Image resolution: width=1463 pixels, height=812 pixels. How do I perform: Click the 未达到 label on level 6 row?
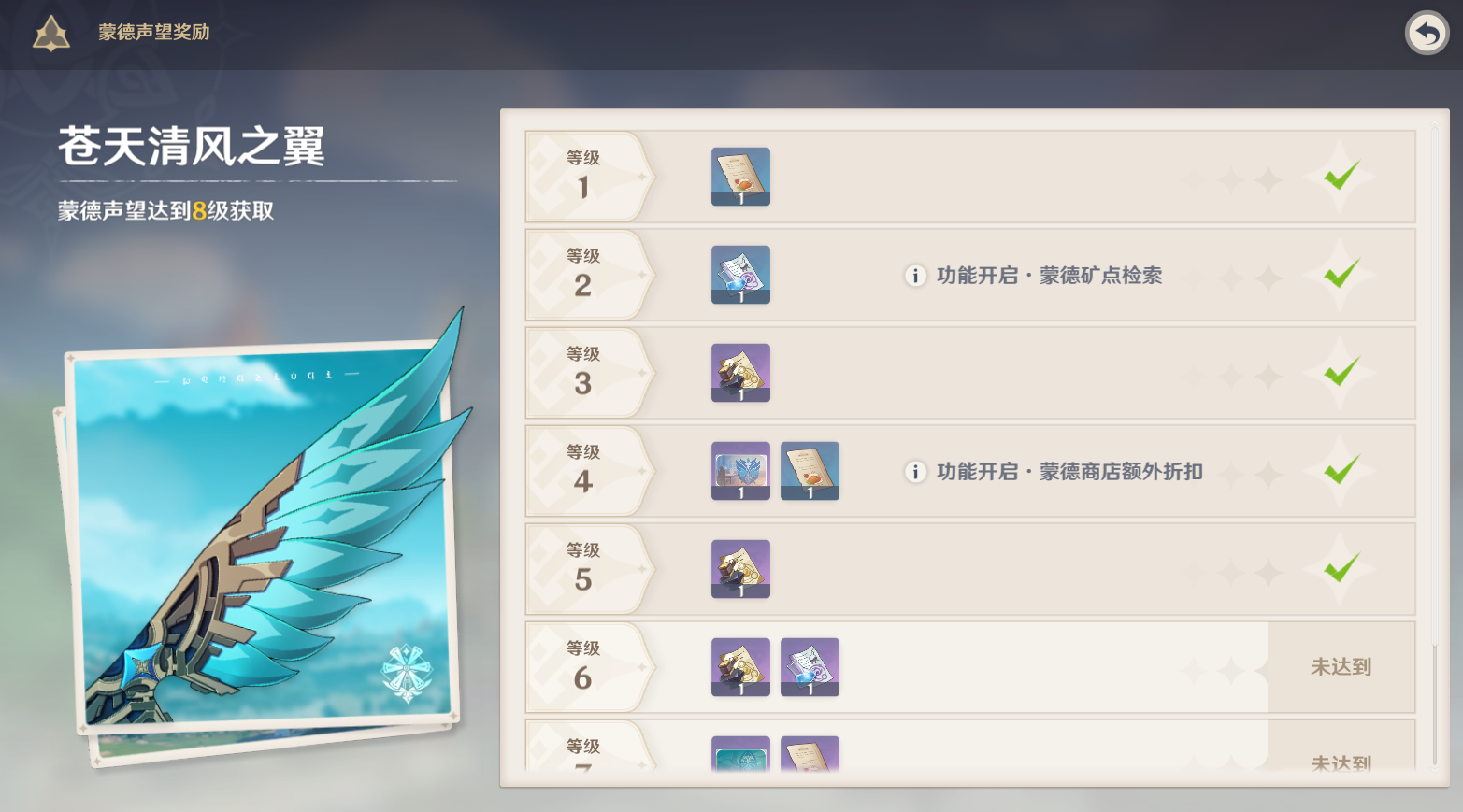pos(1341,667)
